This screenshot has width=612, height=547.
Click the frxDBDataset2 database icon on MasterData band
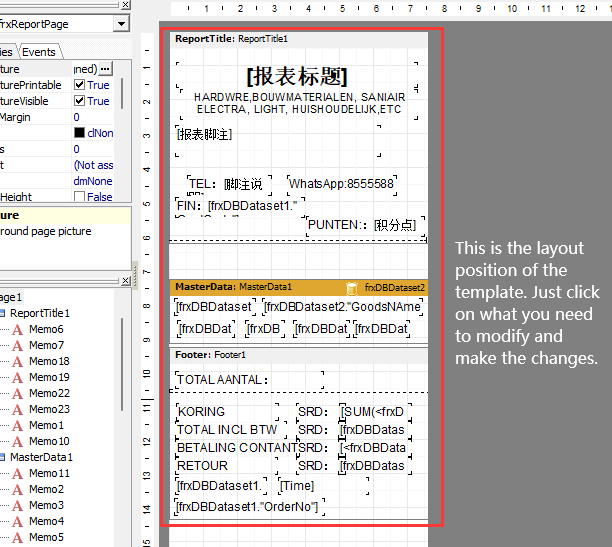352,287
